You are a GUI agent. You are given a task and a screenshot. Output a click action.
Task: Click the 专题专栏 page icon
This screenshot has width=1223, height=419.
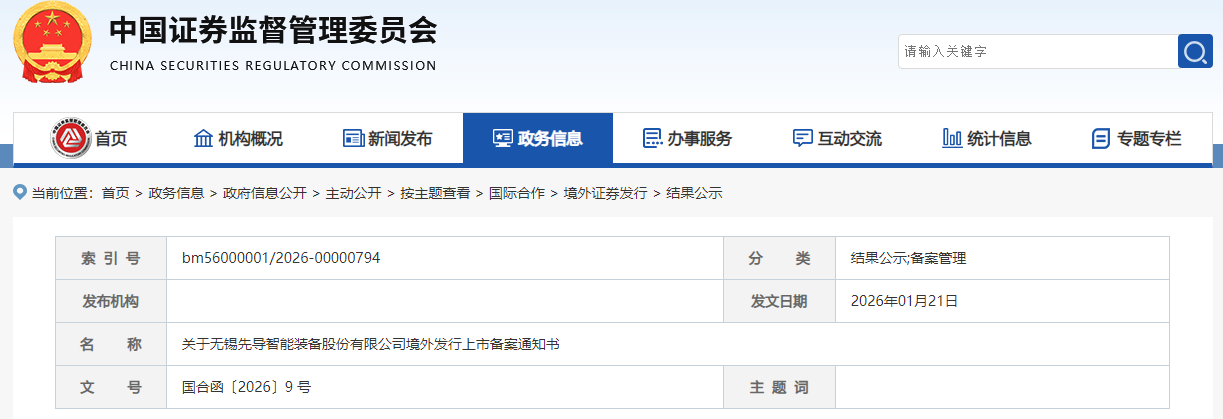pyautogui.click(x=1101, y=138)
